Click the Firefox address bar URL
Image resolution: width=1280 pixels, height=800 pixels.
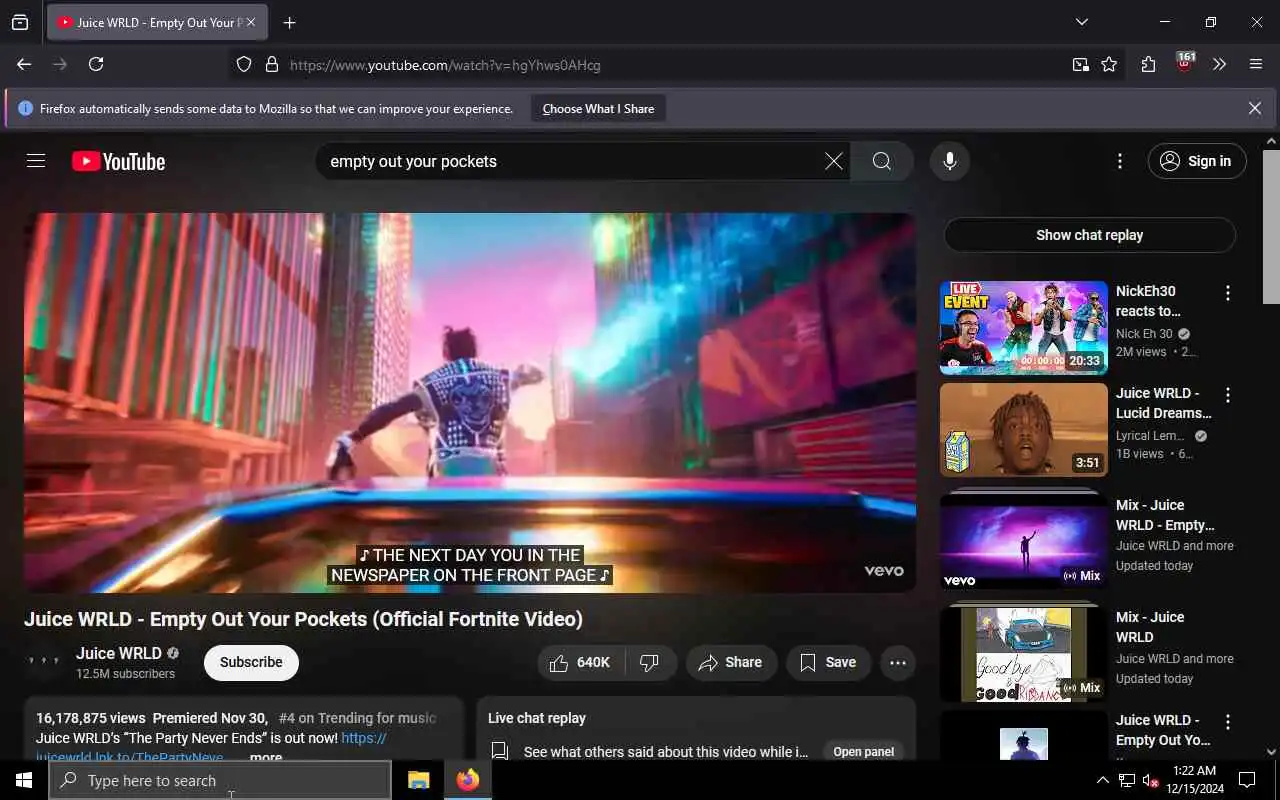(x=445, y=65)
